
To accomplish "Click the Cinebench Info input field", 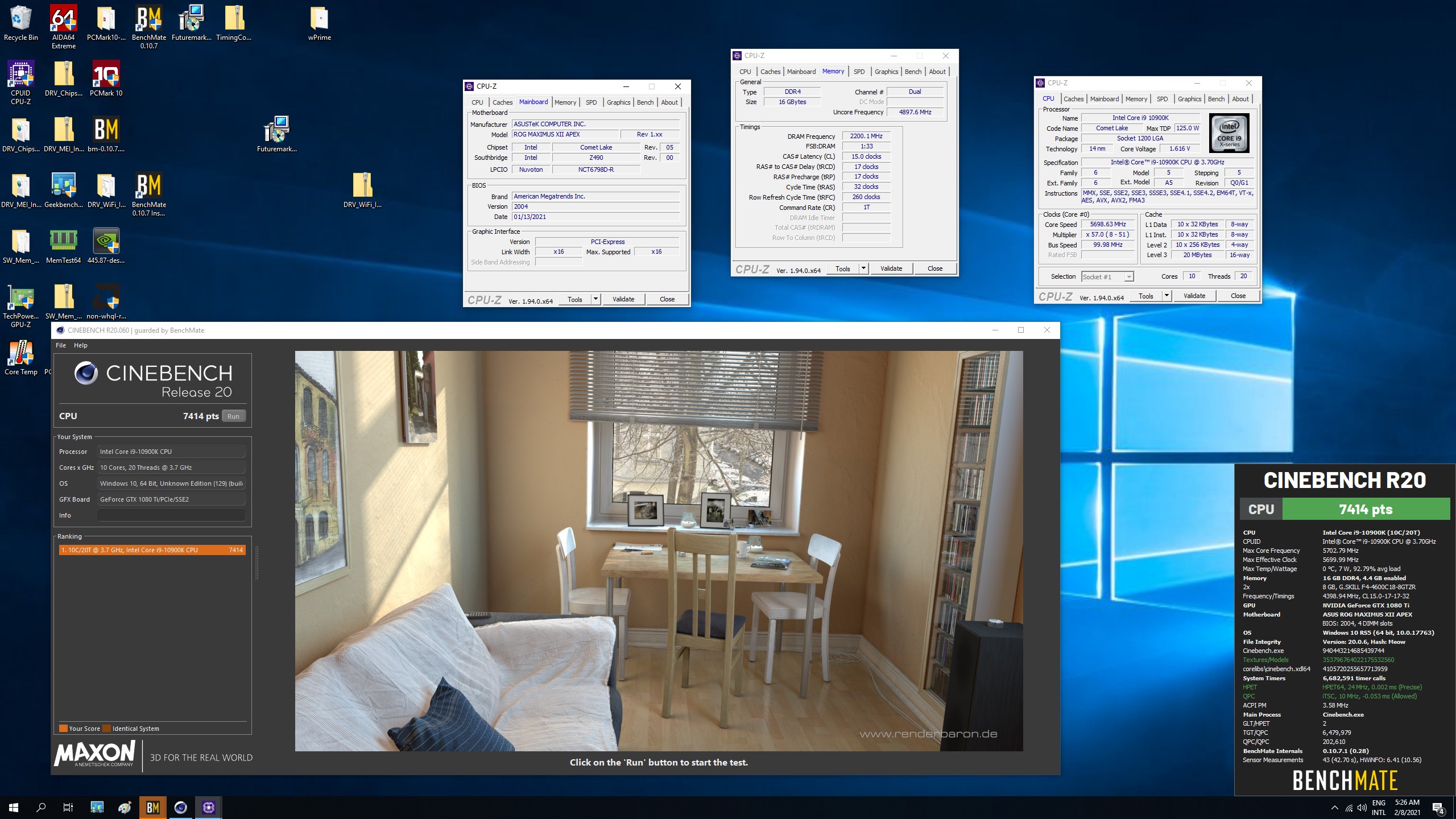I will click(x=171, y=515).
